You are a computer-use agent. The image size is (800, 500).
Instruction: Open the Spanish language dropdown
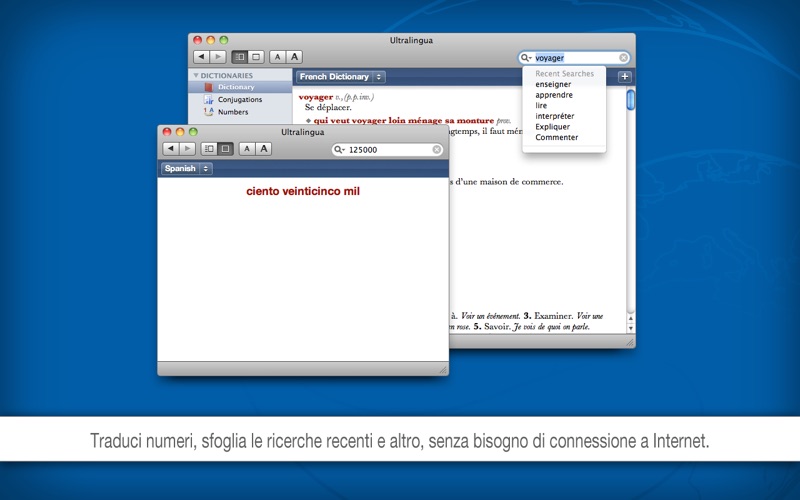pos(187,168)
